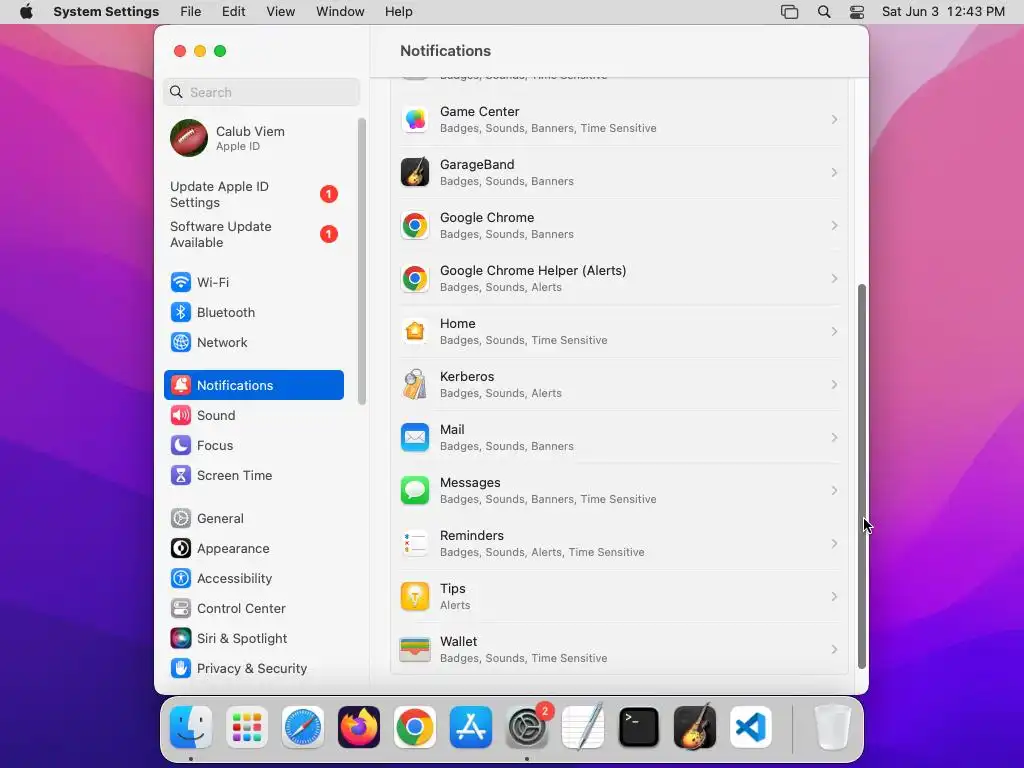
Task: Open the Help menu
Action: tap(398, 12)
